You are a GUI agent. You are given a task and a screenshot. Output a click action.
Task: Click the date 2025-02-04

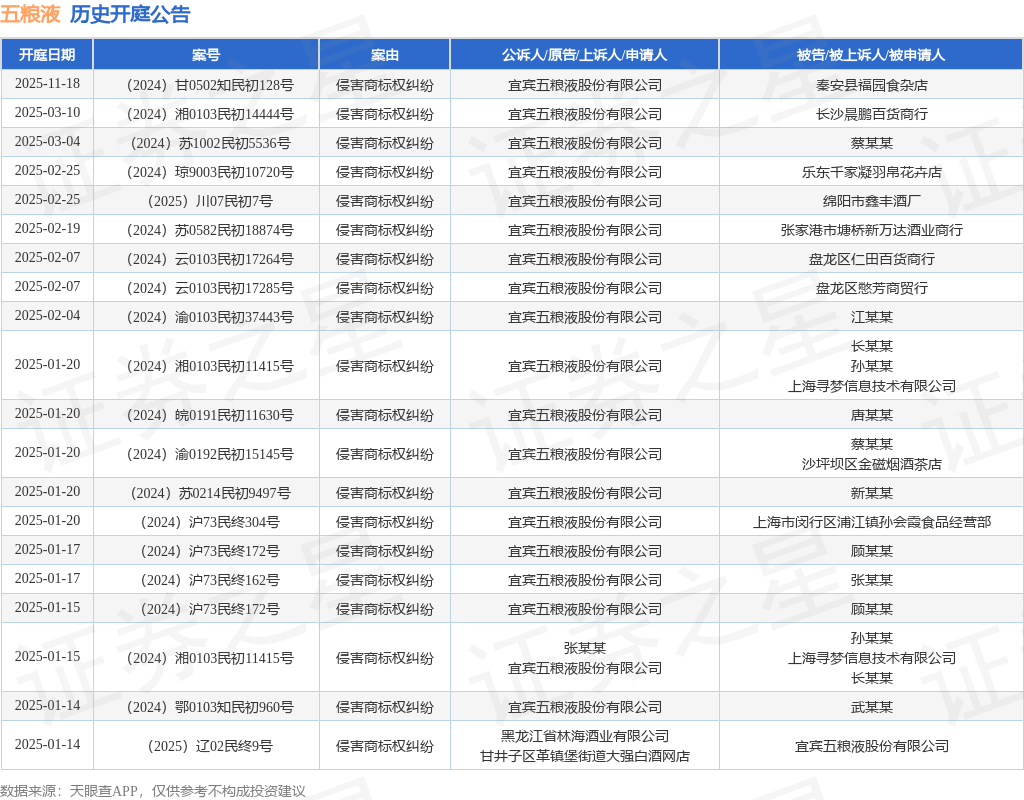coord(47,315)
